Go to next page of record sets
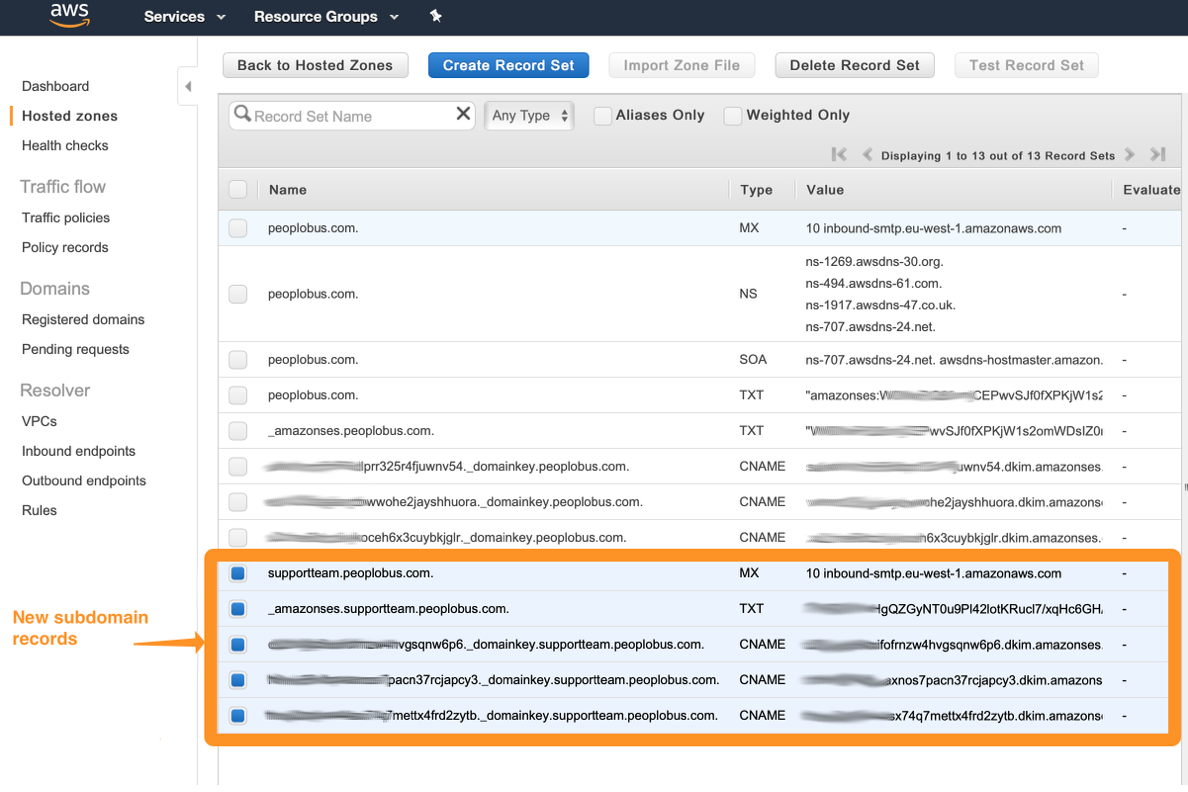This screenshot has height=792, width=1188. pyautogui.click(x=1130, y=155)
